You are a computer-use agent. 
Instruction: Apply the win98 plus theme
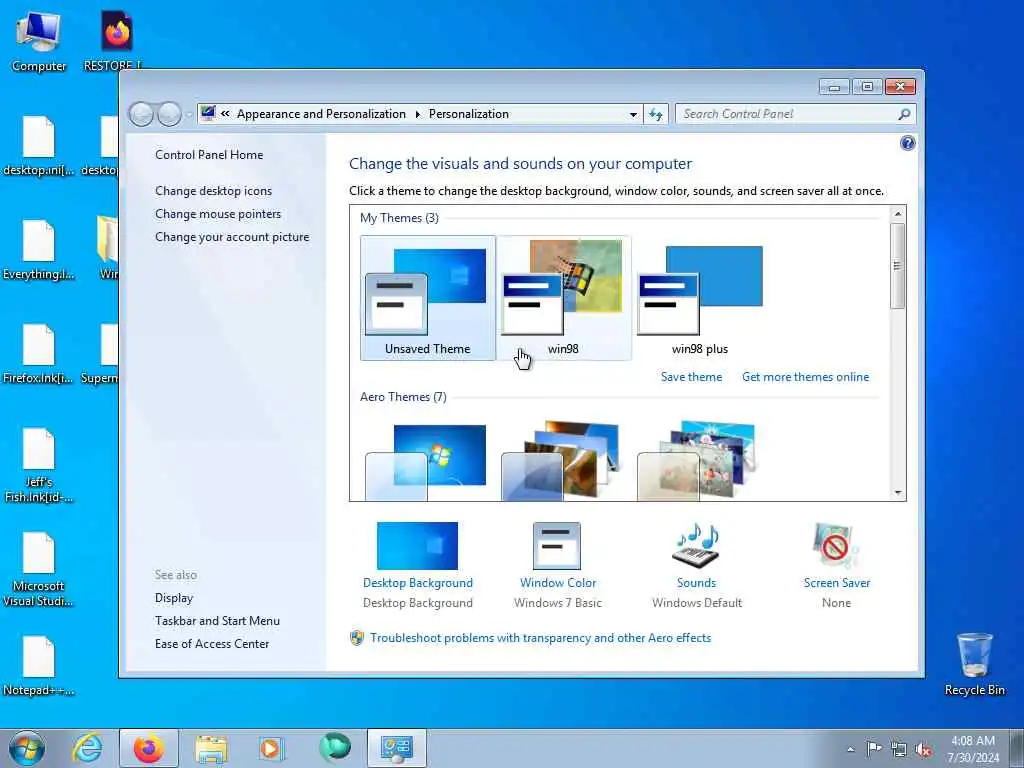[699, 298]
